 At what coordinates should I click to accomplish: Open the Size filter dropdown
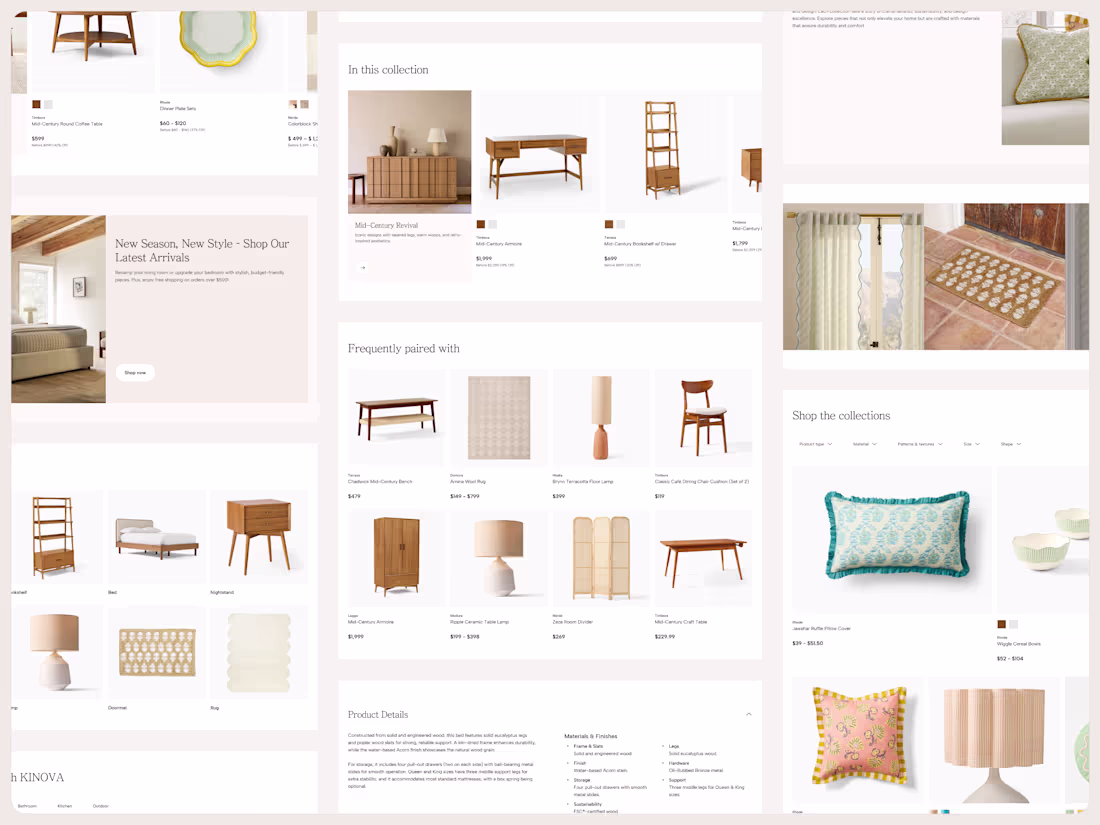click(x=970, y=444)
